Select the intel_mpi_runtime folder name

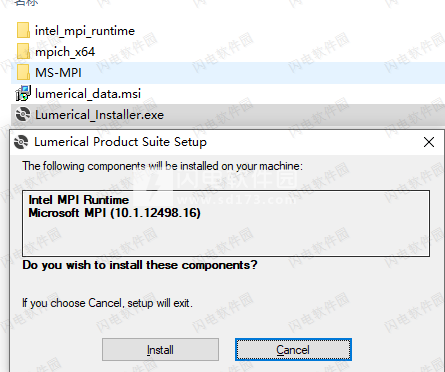[x=85, y=31]
